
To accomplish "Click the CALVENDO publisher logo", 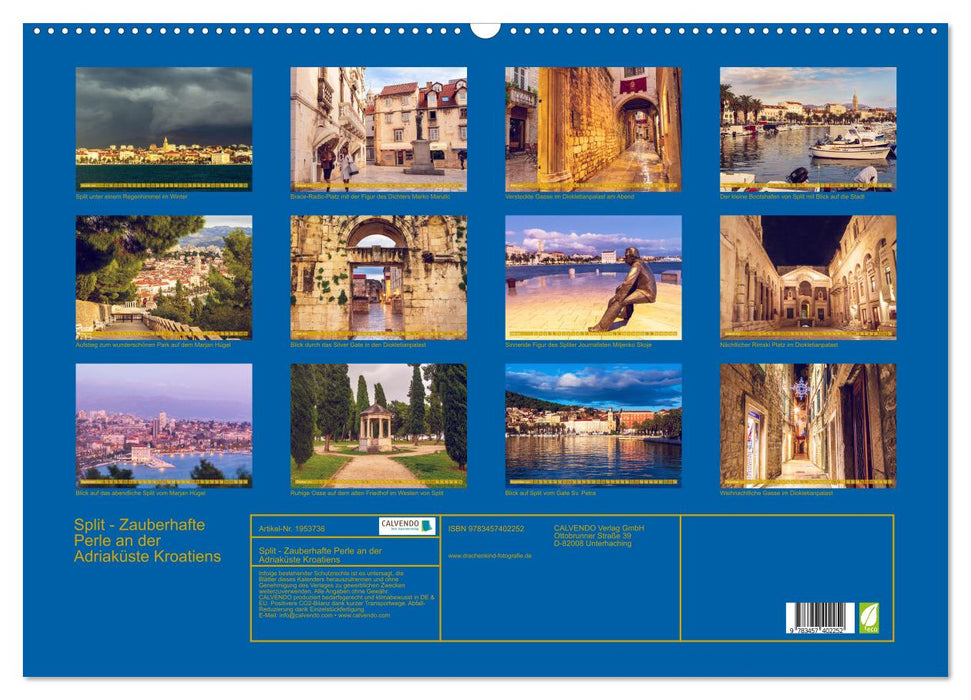I will 404,525.
